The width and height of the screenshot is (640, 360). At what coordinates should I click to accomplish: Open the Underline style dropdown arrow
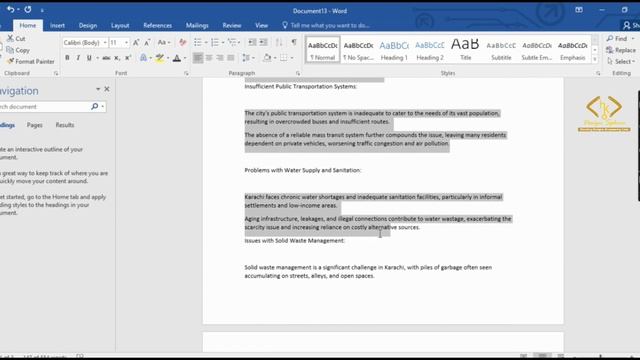[x=97, y=58]
